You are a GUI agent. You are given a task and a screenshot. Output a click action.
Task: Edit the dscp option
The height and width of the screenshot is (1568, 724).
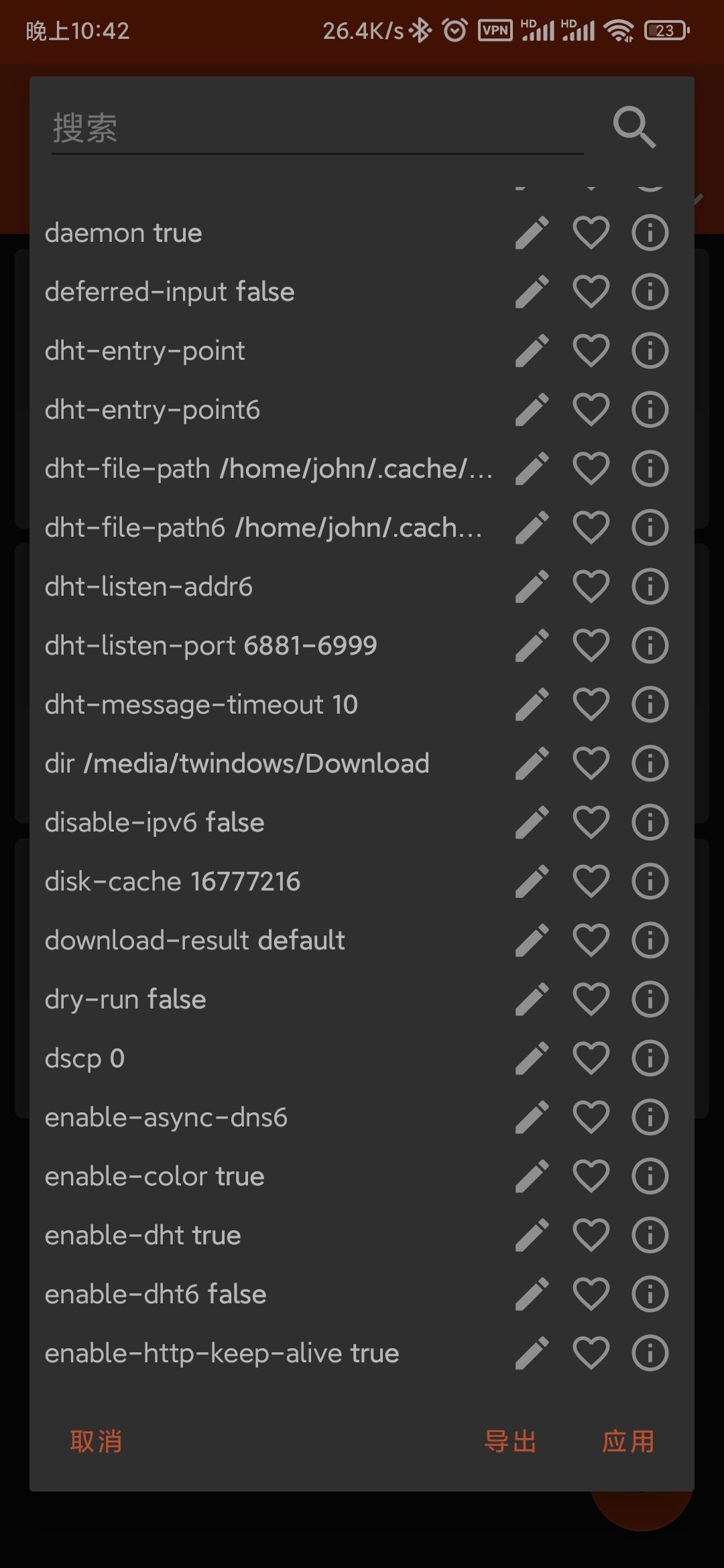coord(532,1059)
